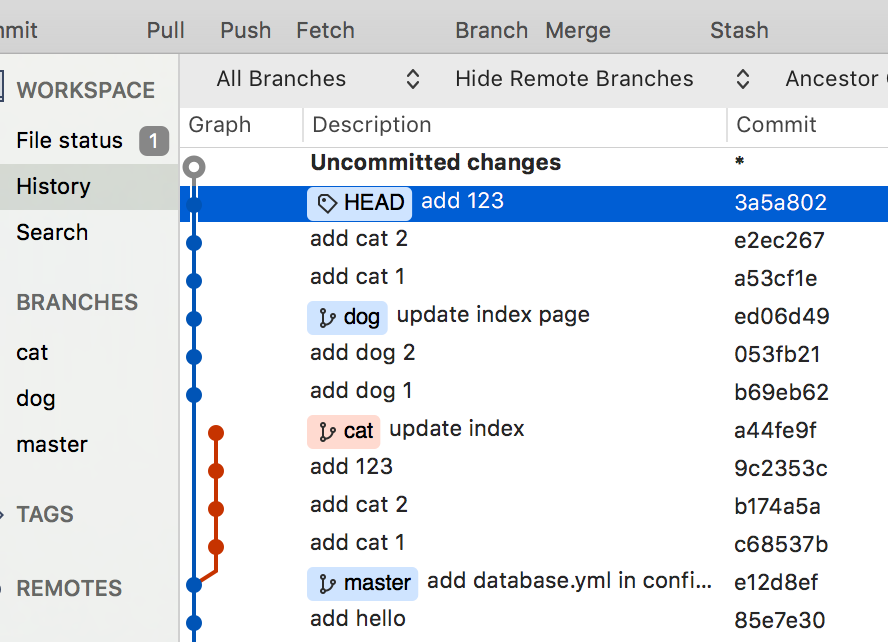The width and height of the screenshot is (888, 642).
Task: Open the All Branches dropdown
Action: [318, 79]
